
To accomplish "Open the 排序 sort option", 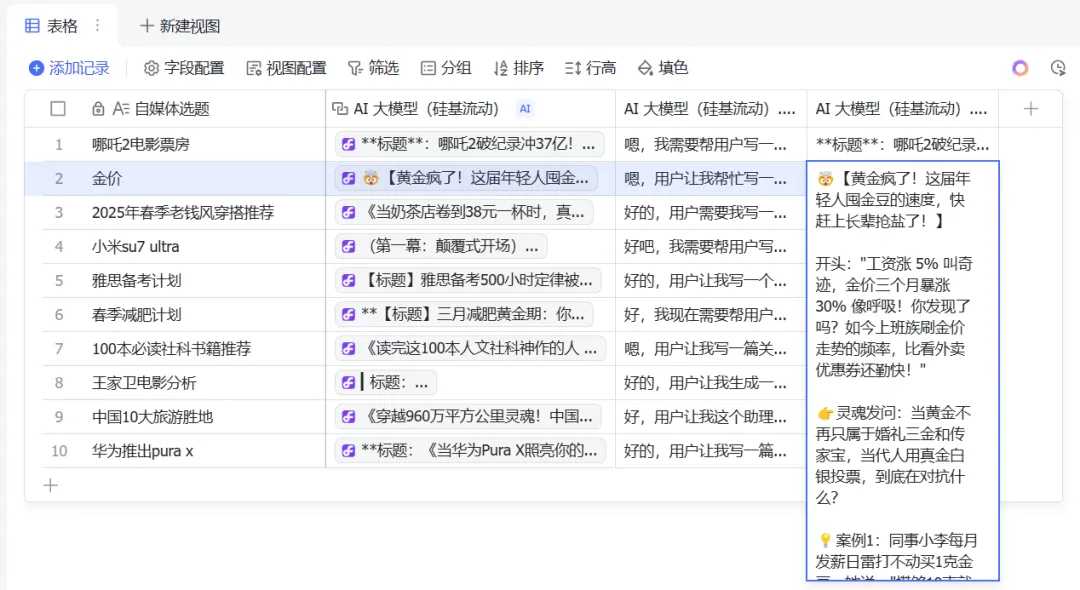I will click(519, 68).
